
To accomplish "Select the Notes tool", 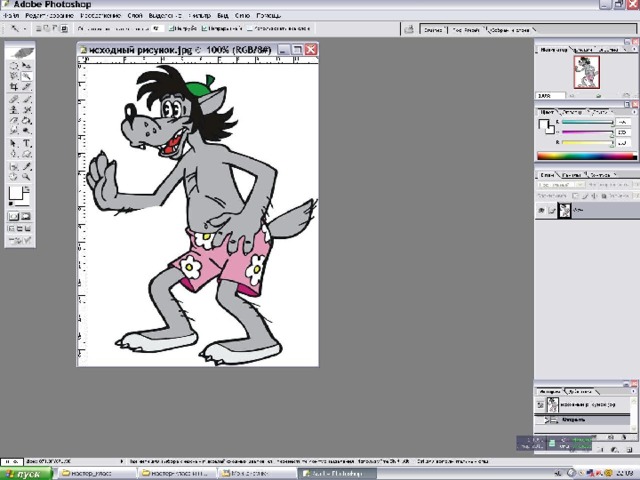I will (13, 167).
